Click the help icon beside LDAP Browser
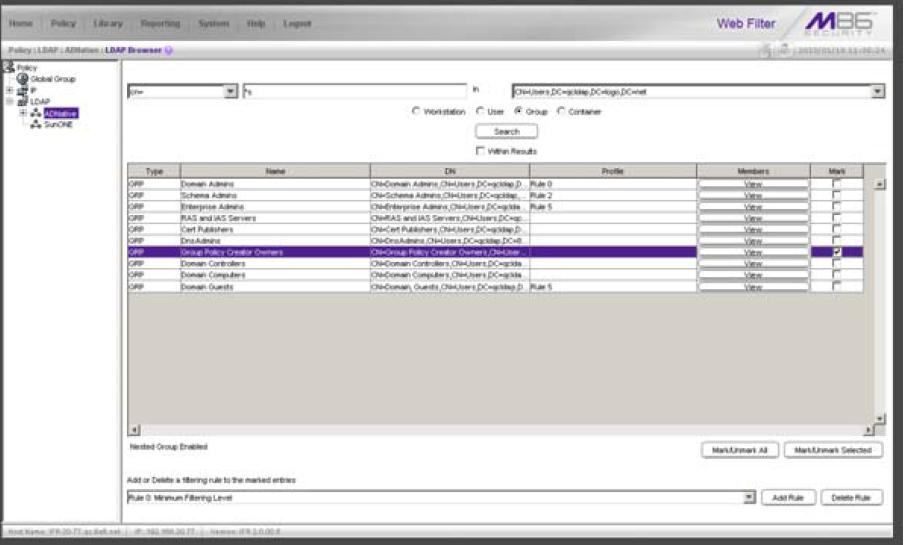904x545 pixels. 169,51
